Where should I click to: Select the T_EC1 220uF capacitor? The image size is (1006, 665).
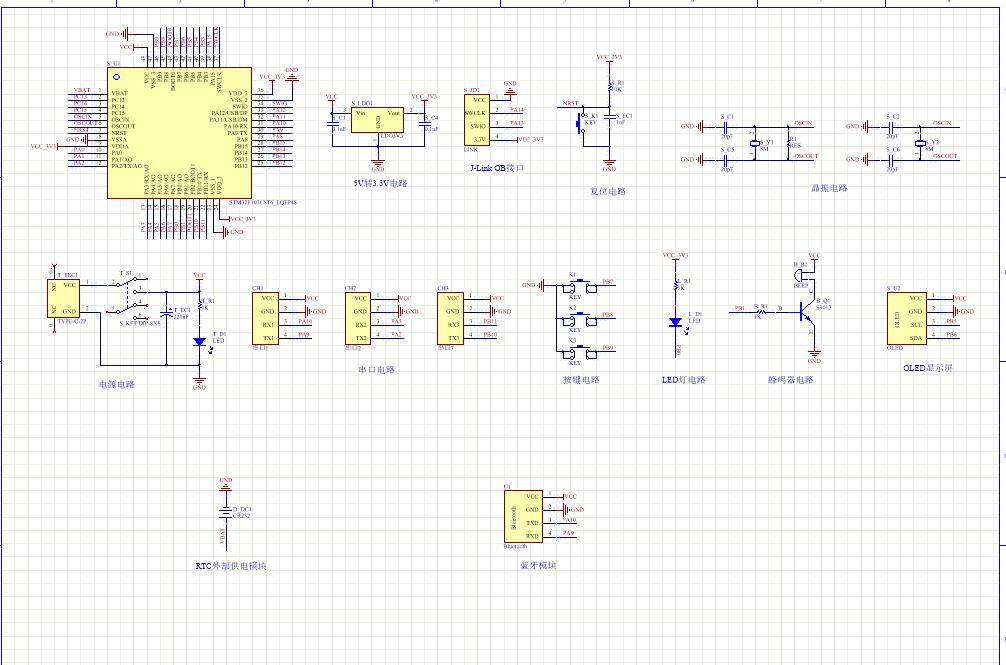tap(167, 312)
